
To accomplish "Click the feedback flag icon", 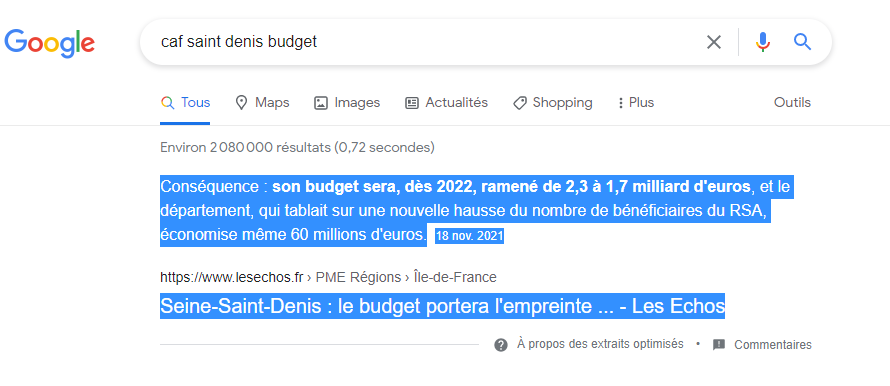I will point(719,345).
